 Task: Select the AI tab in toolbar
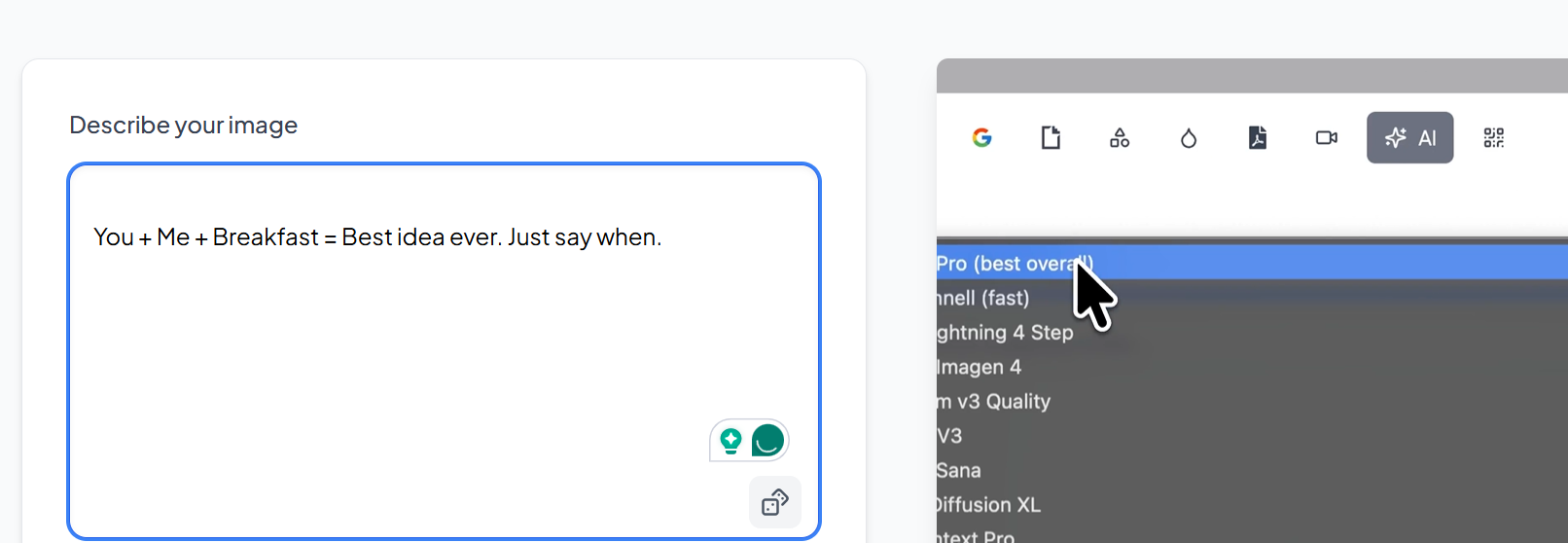1409,138
